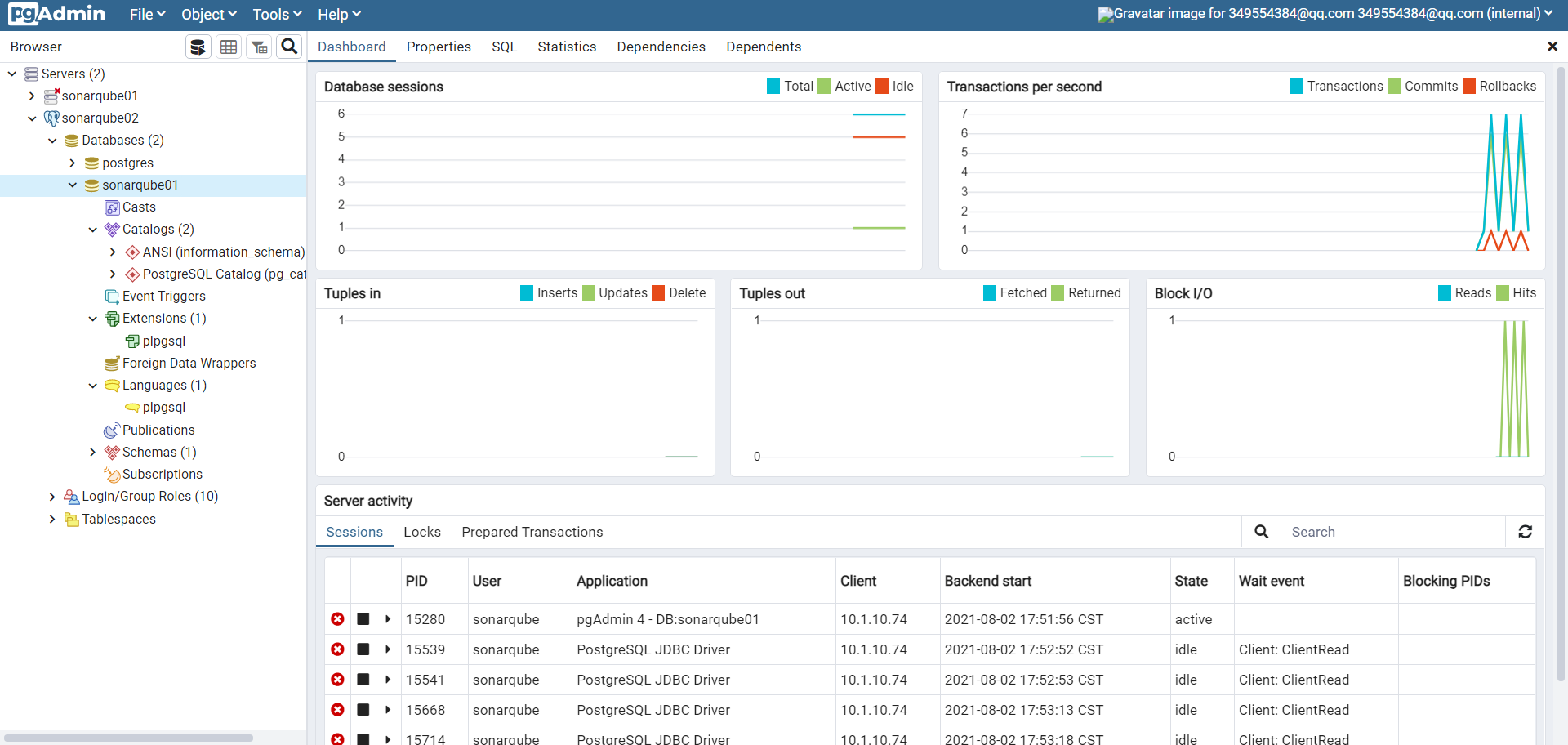Image resolution: width=1568 pixels, height=745 pixels.
Task: Cancel query for PID 15539
Action: (363, 649)
